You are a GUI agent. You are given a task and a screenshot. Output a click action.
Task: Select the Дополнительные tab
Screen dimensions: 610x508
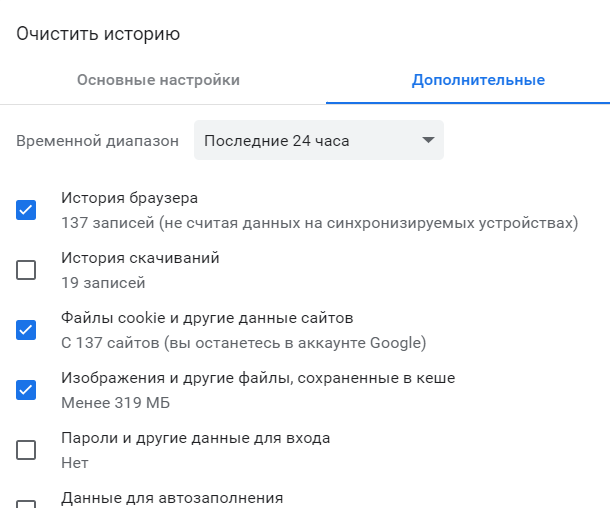click(x=478, y=80)
